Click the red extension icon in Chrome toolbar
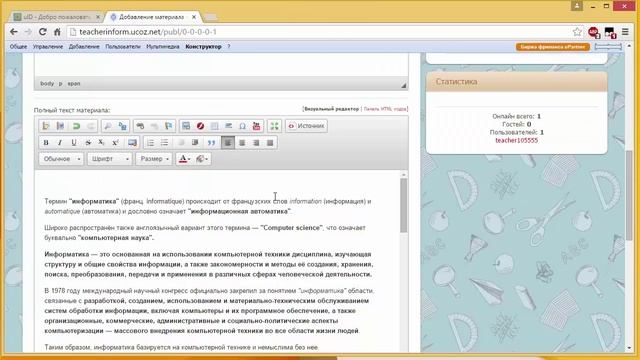640x360 pixels. tap(593, 32)
